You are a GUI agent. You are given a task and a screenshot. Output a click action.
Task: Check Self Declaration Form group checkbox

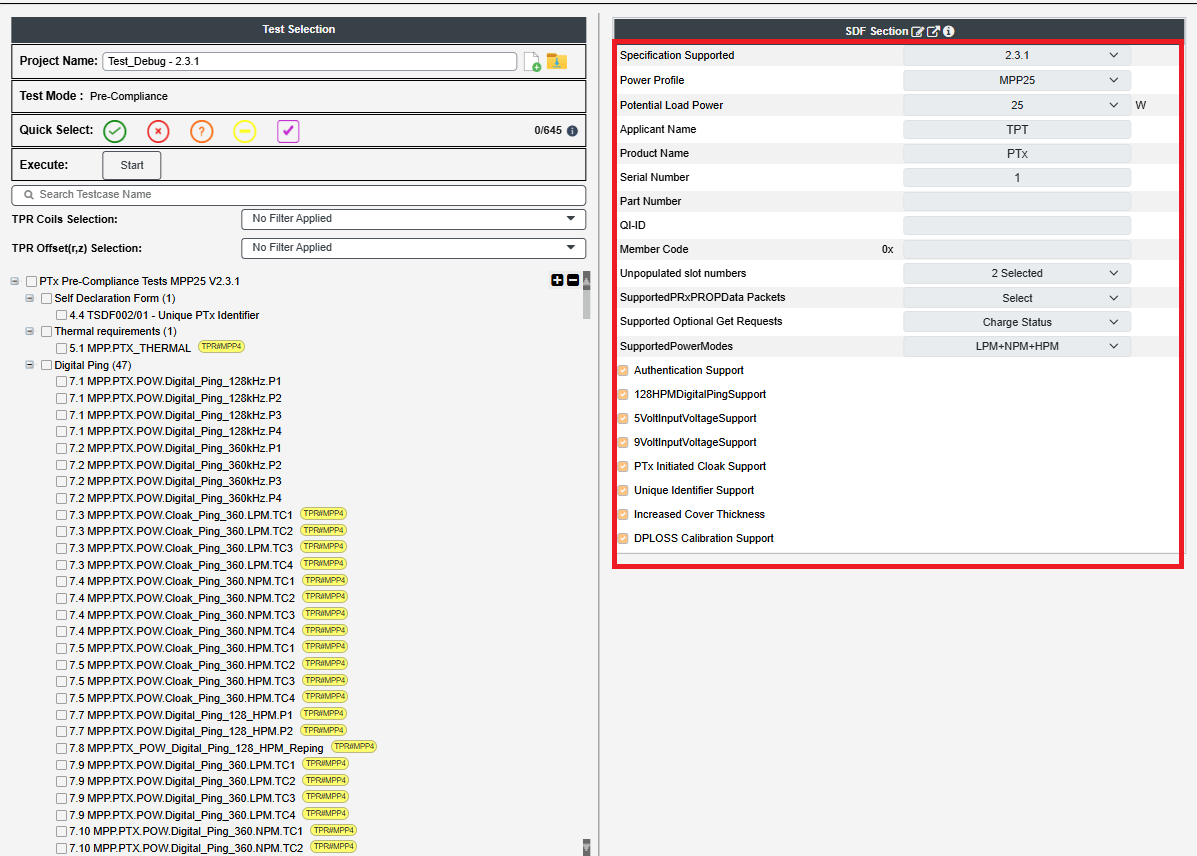(x=47, y=299)
